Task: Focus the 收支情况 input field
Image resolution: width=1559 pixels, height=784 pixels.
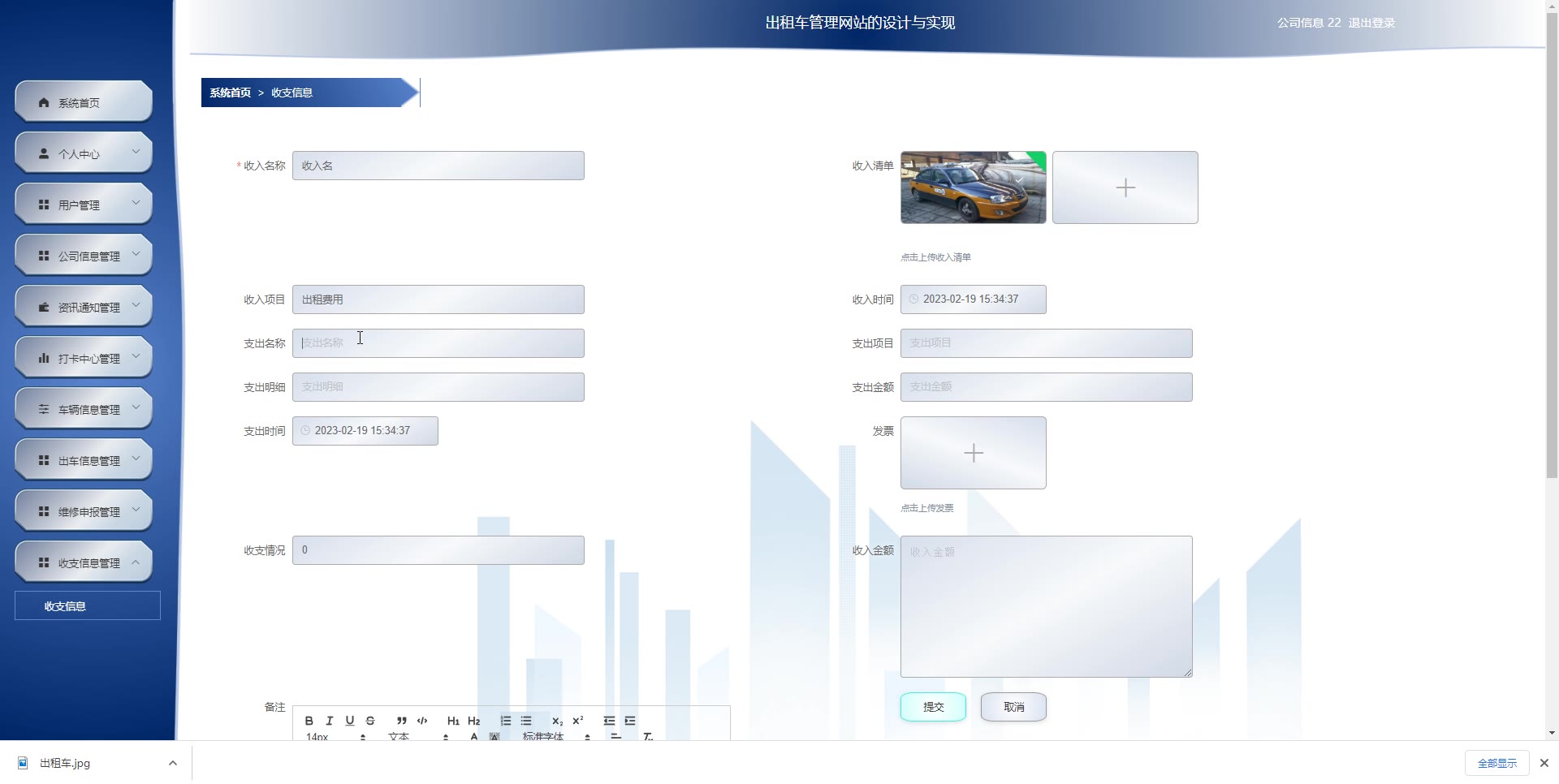Action: 438,550
